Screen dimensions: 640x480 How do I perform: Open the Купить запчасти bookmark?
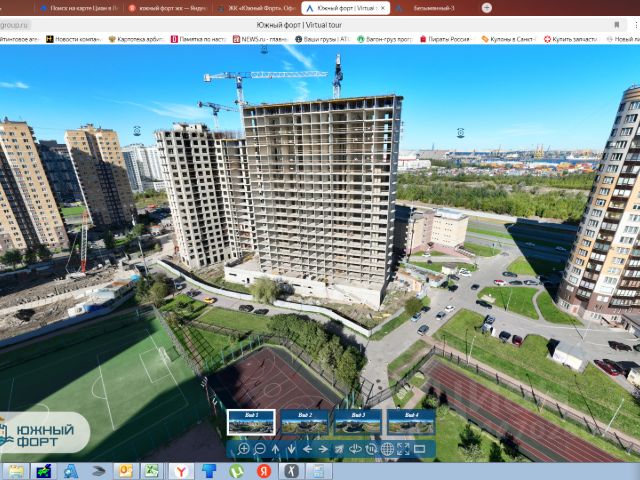(571, 39)
